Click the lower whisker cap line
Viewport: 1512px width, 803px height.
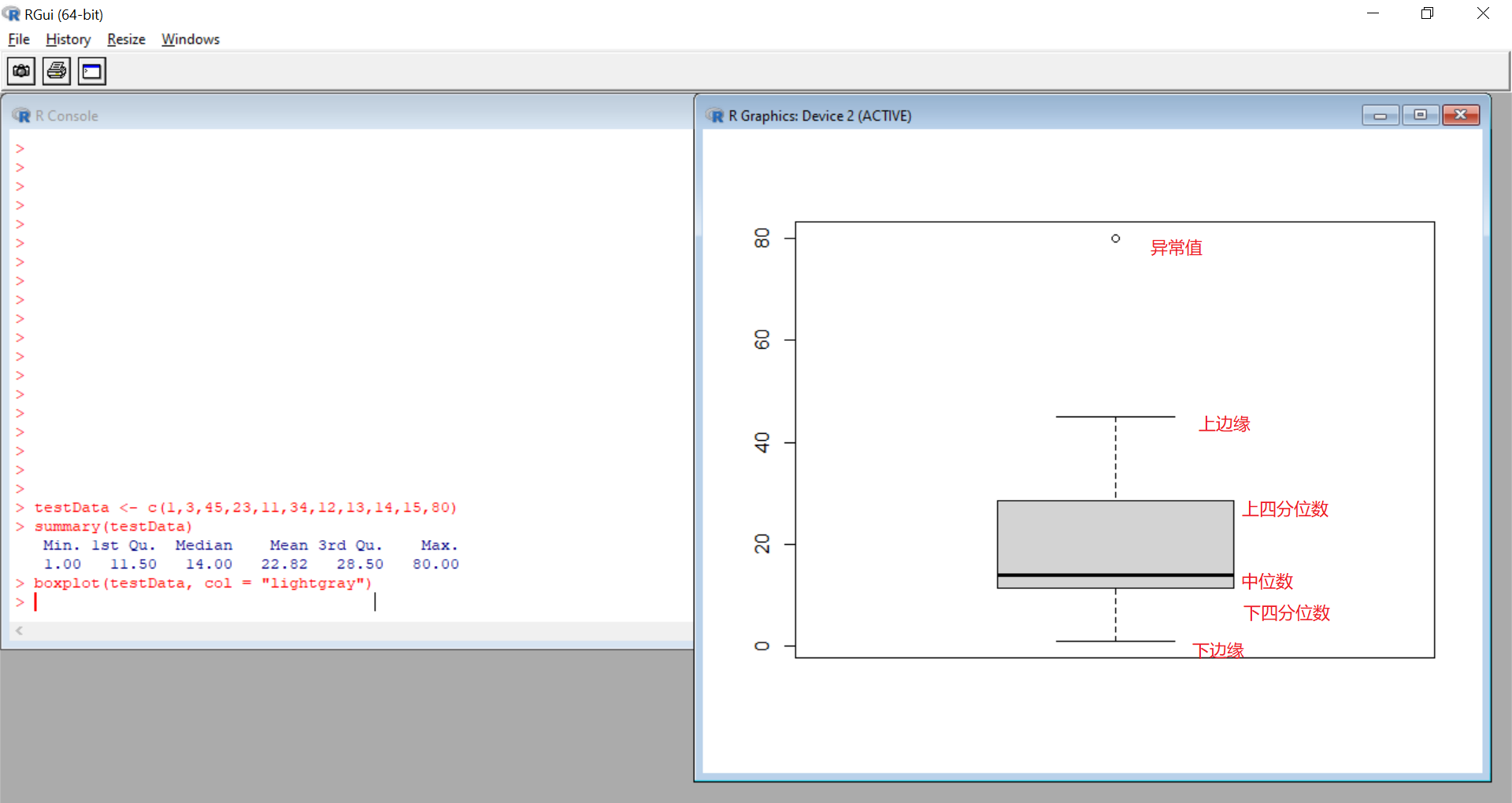click(x=1115, y=641)
